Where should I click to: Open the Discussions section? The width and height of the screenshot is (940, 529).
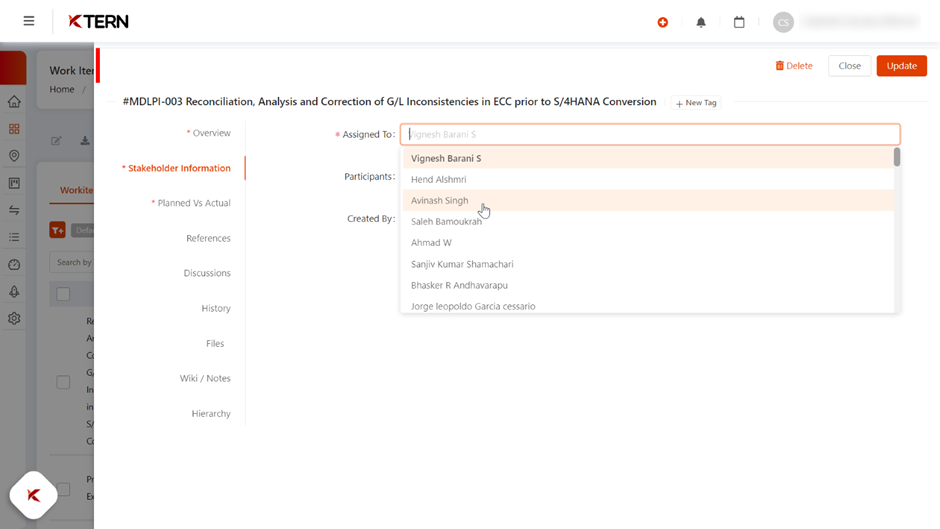[x=207, y=273]
